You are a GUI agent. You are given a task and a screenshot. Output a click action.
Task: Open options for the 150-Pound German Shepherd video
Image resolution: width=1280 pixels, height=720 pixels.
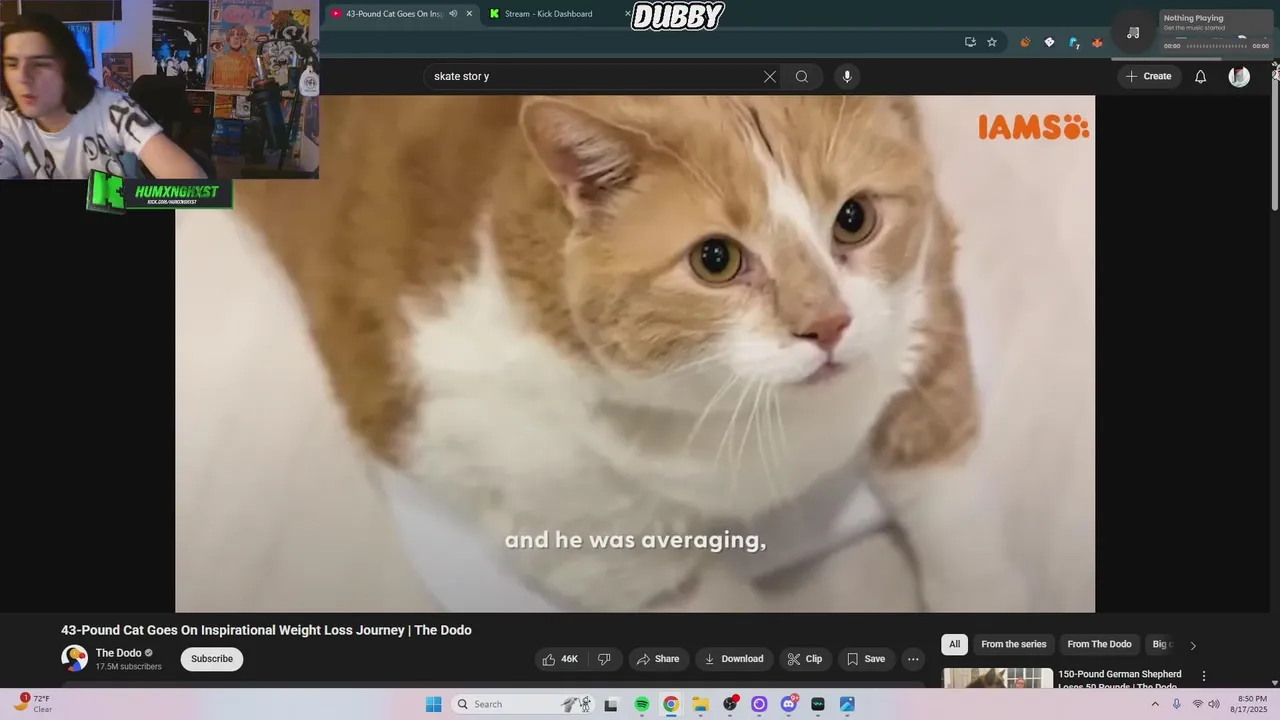pyautogui.click(x=1204, y=676)
